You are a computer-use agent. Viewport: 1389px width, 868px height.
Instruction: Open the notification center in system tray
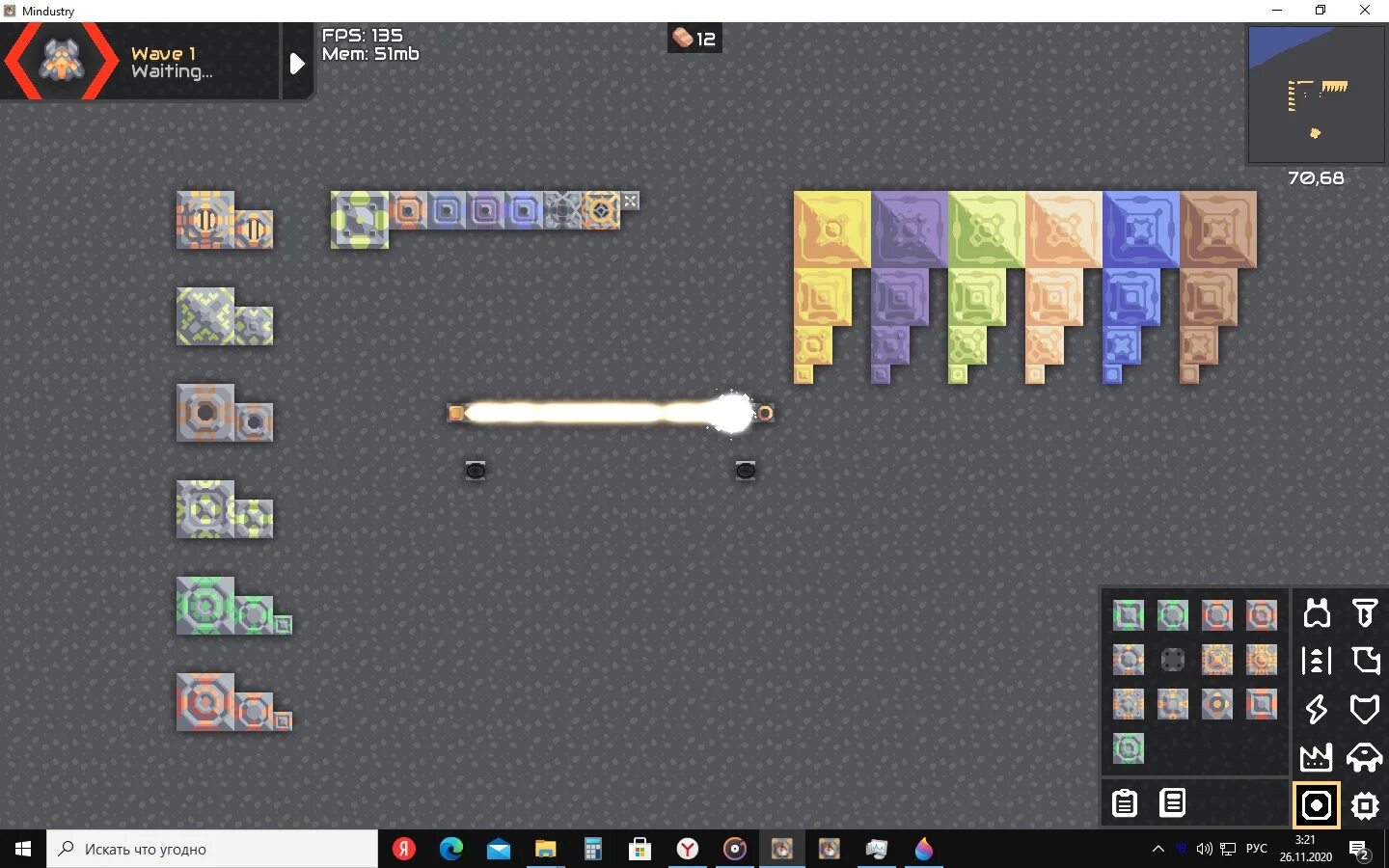(x=1360, y=850)
